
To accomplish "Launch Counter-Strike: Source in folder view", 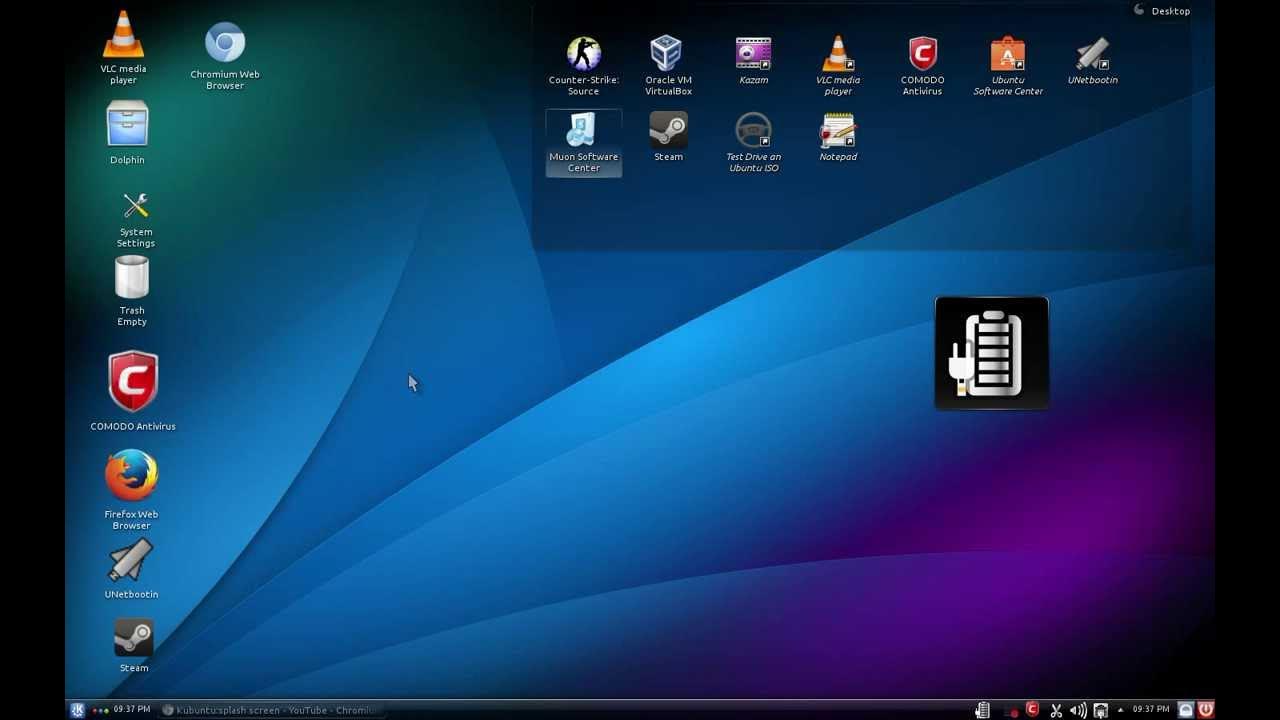I will [584, 66].
